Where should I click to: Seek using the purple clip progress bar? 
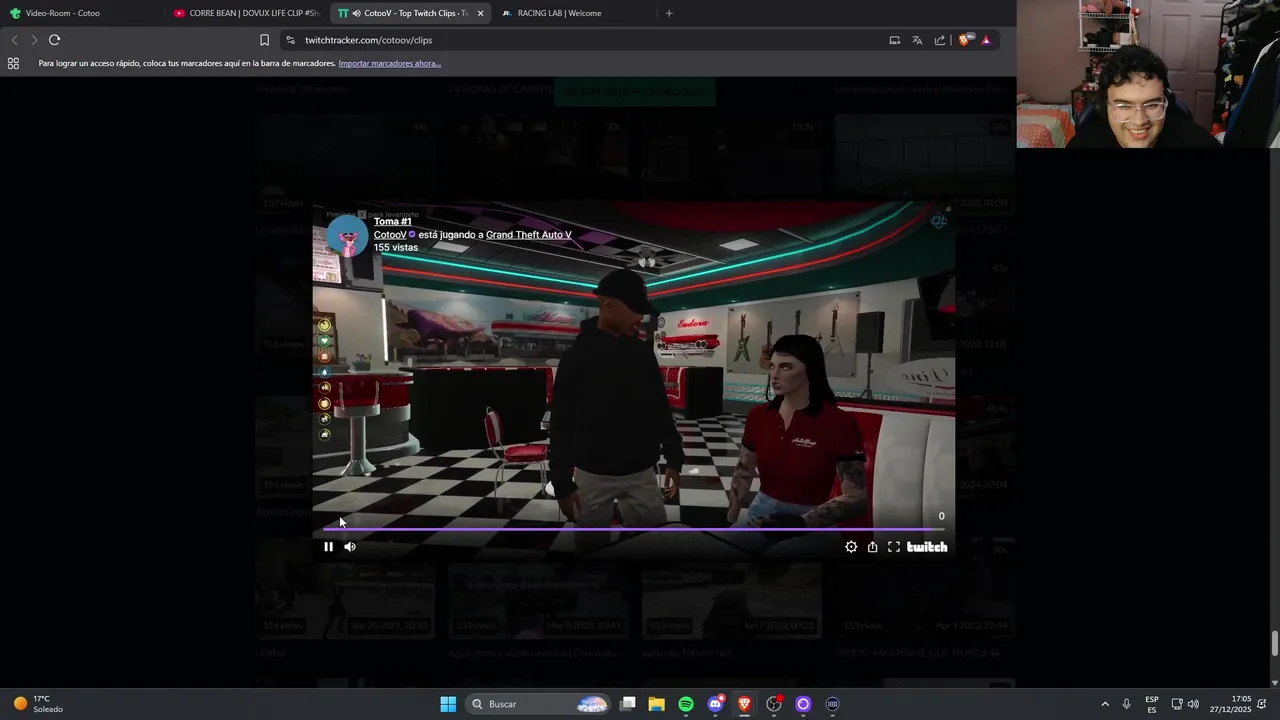pos(633,529)
